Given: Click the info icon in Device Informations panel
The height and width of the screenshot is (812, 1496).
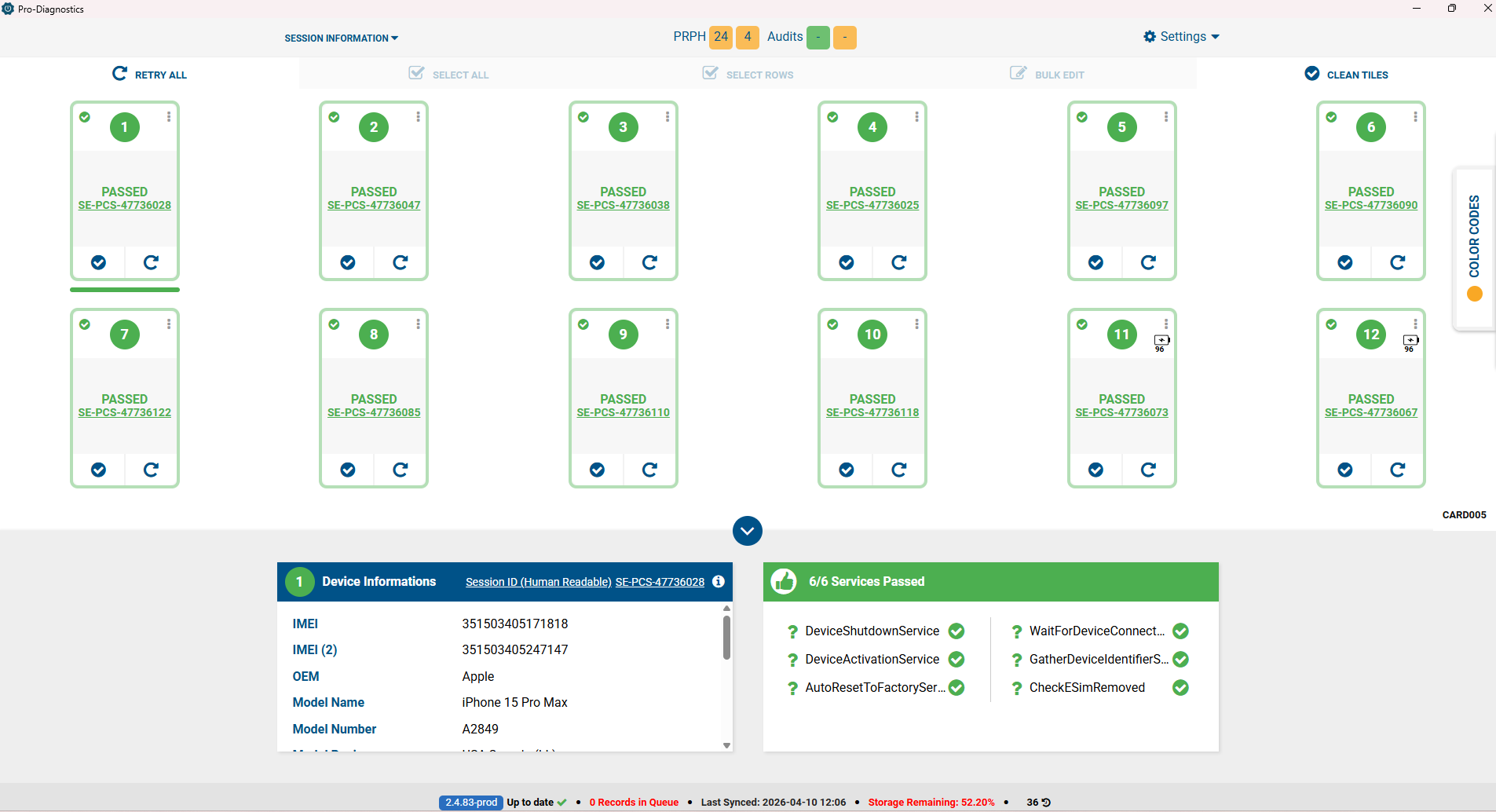Looking at the screenshot, I should click(x=717, y=582).
